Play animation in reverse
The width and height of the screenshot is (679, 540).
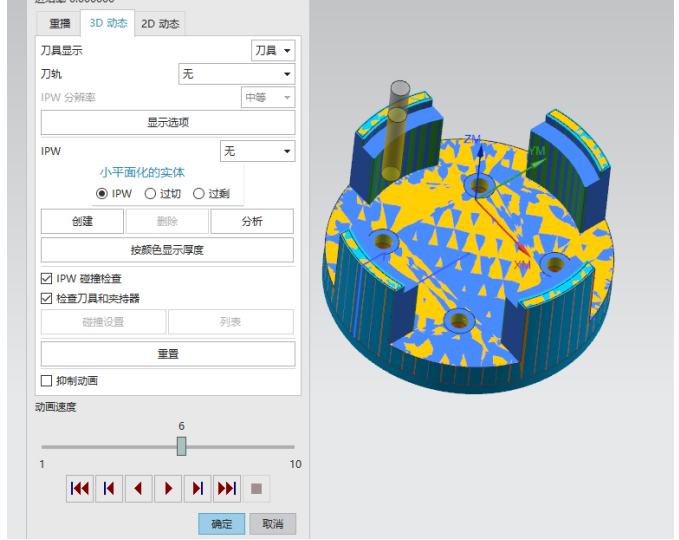(x=139, y=488)
